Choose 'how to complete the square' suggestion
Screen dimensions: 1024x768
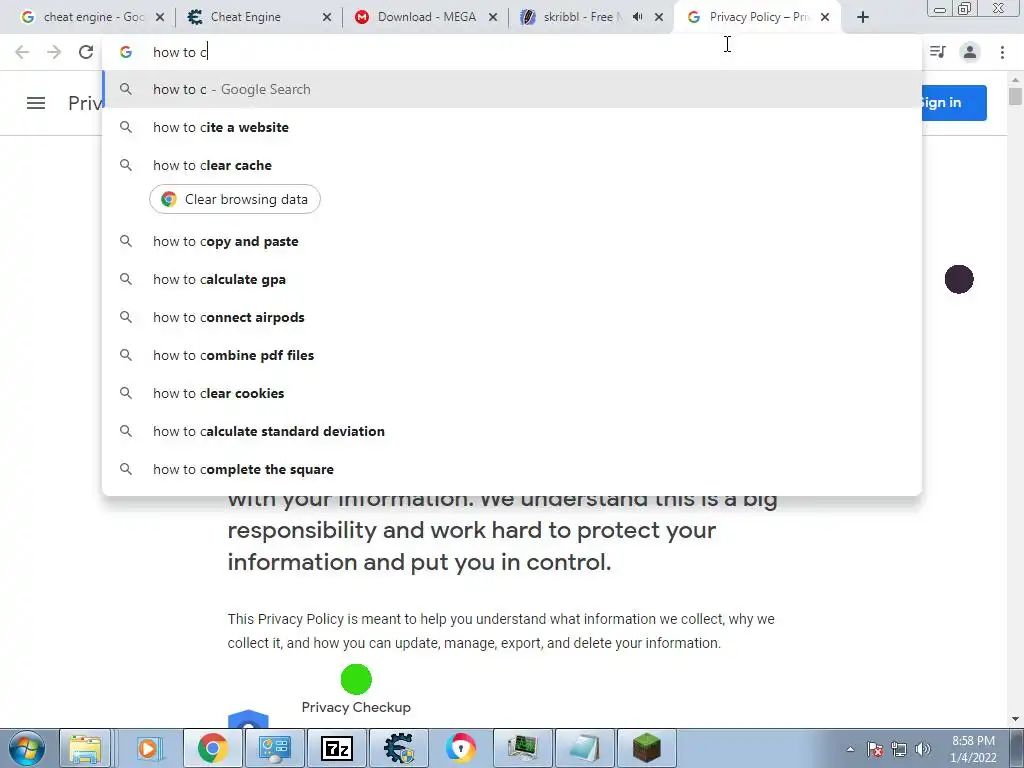pos(512,469)
